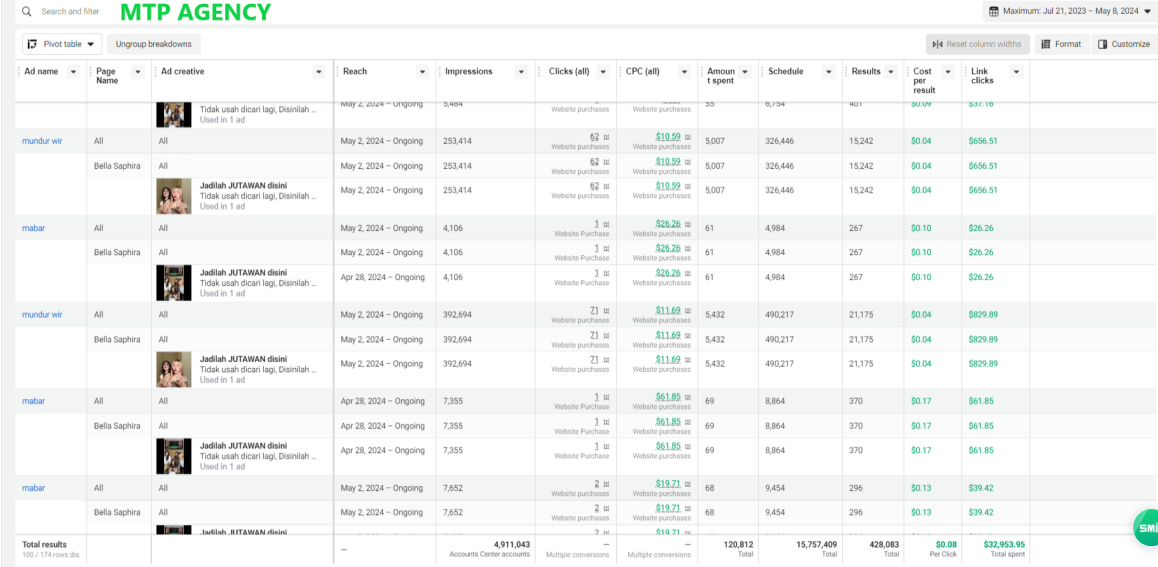This screenshot has width=1158, height=567.
Task: Click the Reset column widths icon
Action: point(938,44)
